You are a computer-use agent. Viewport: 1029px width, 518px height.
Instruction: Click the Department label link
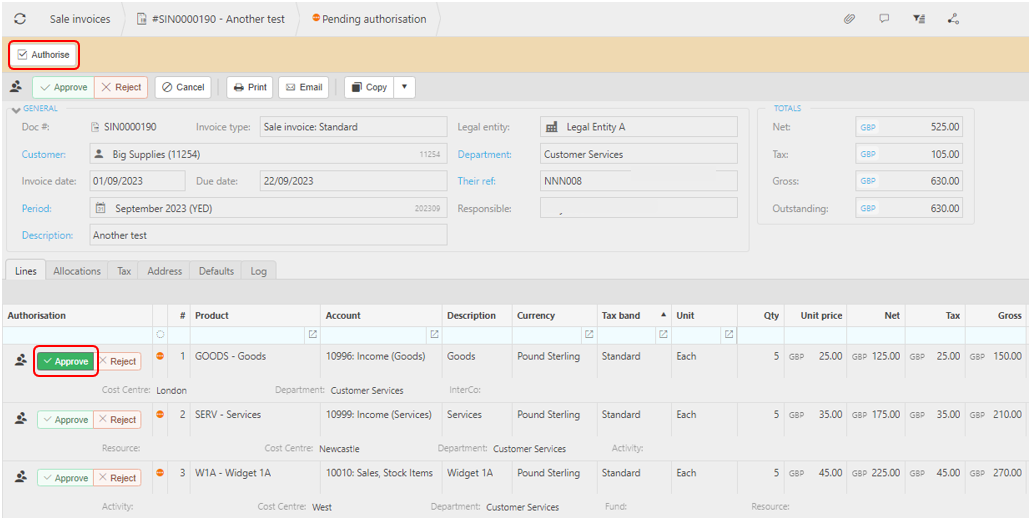(482, 154)
